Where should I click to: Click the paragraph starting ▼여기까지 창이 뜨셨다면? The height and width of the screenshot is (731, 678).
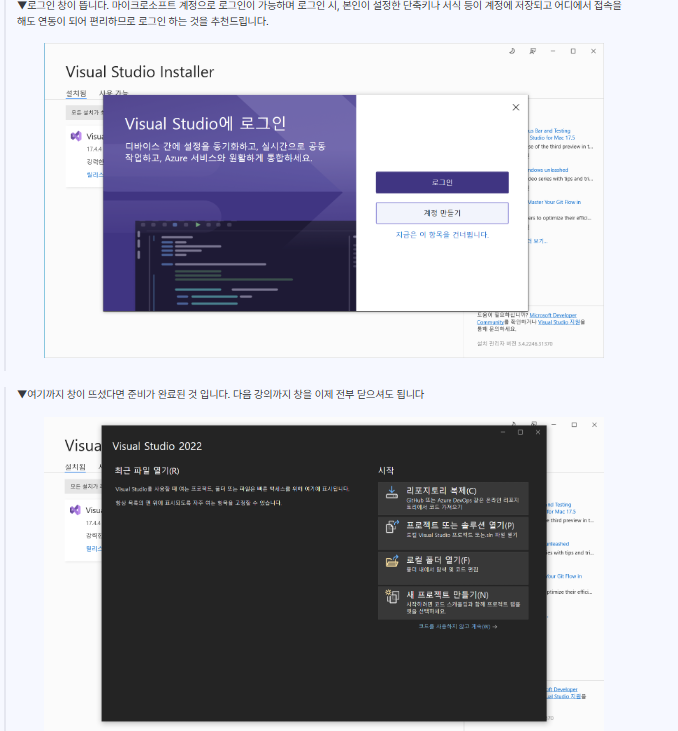click(x=221, y=394)
